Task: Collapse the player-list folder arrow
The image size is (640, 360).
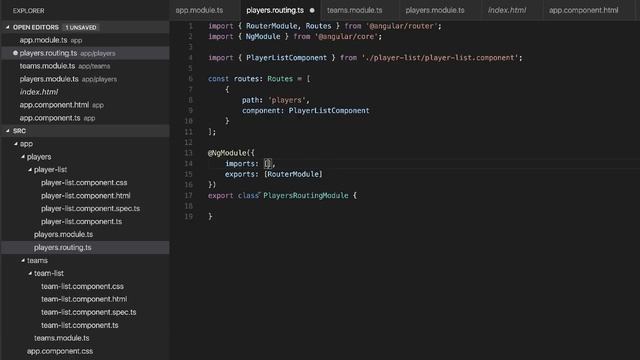Action: (x=30, y=170)
